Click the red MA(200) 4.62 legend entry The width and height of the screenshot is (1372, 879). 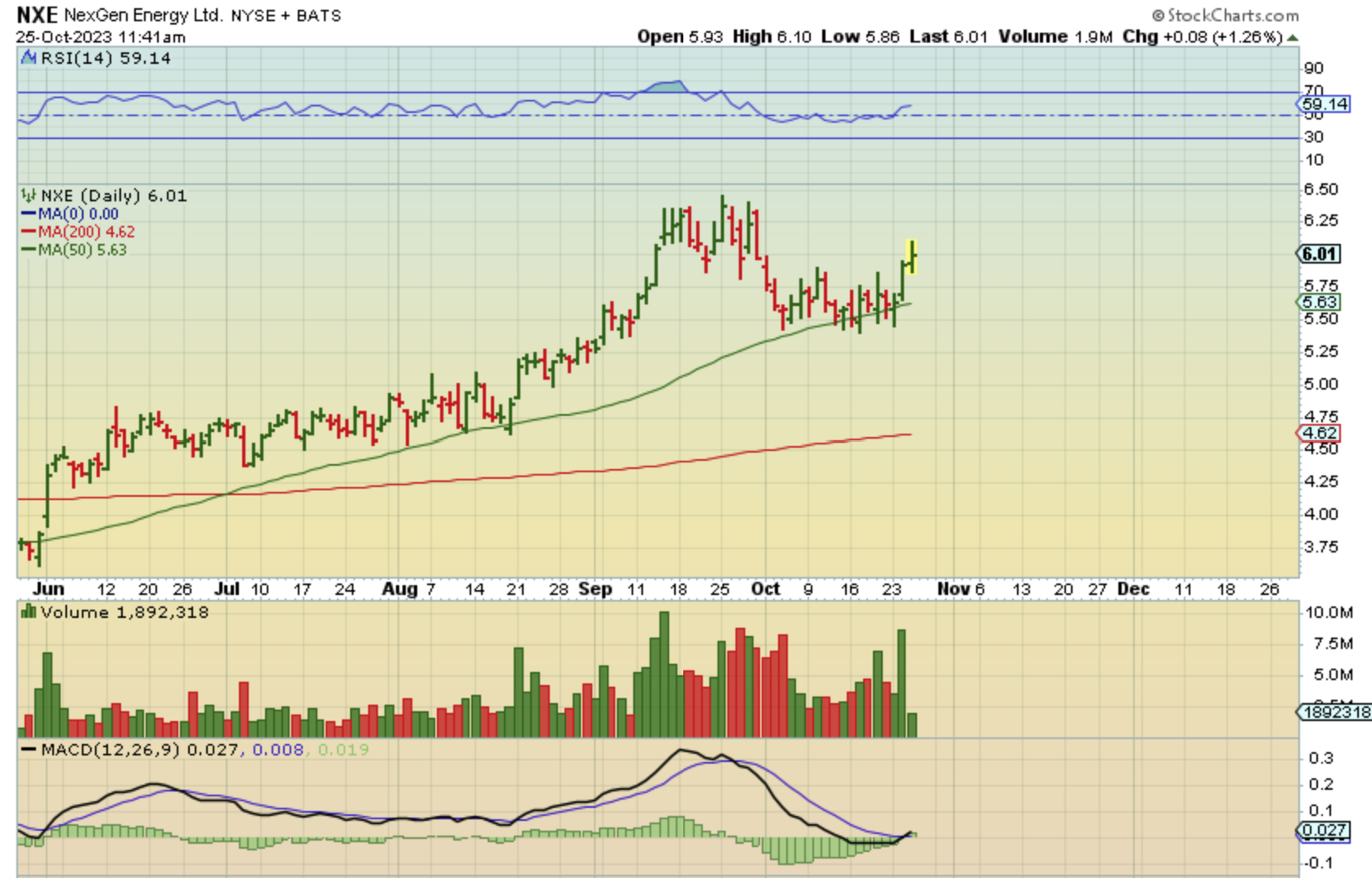[x=79, y=232]
